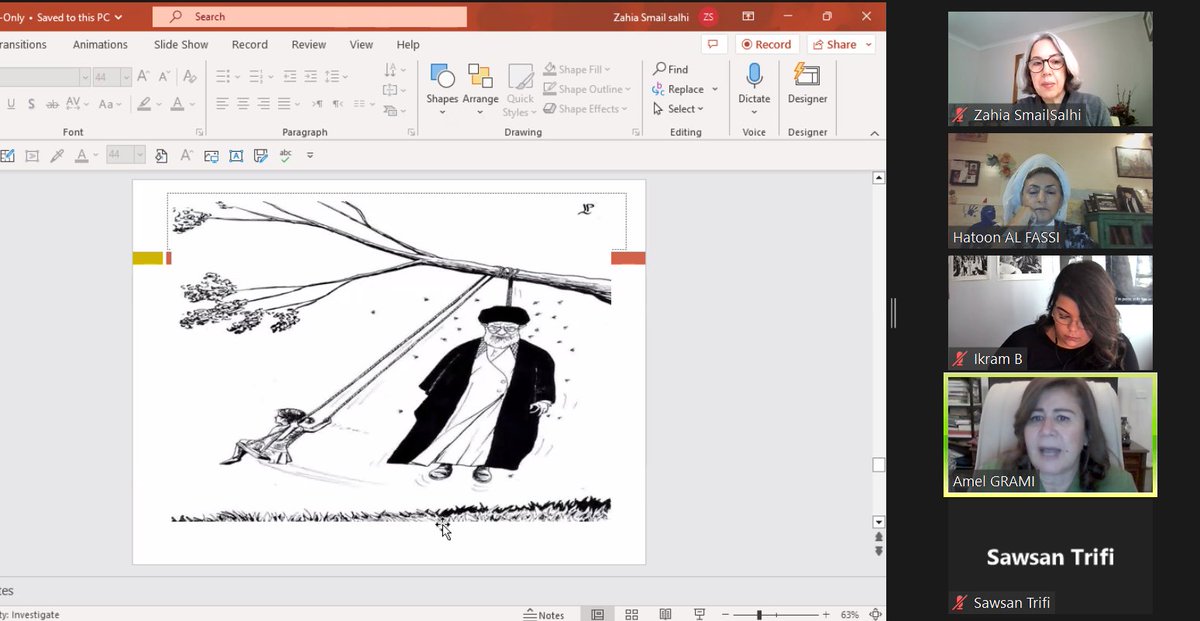Decrease list indent level
This screenshot has width=1200, height=621.
[x=290, y=77]
